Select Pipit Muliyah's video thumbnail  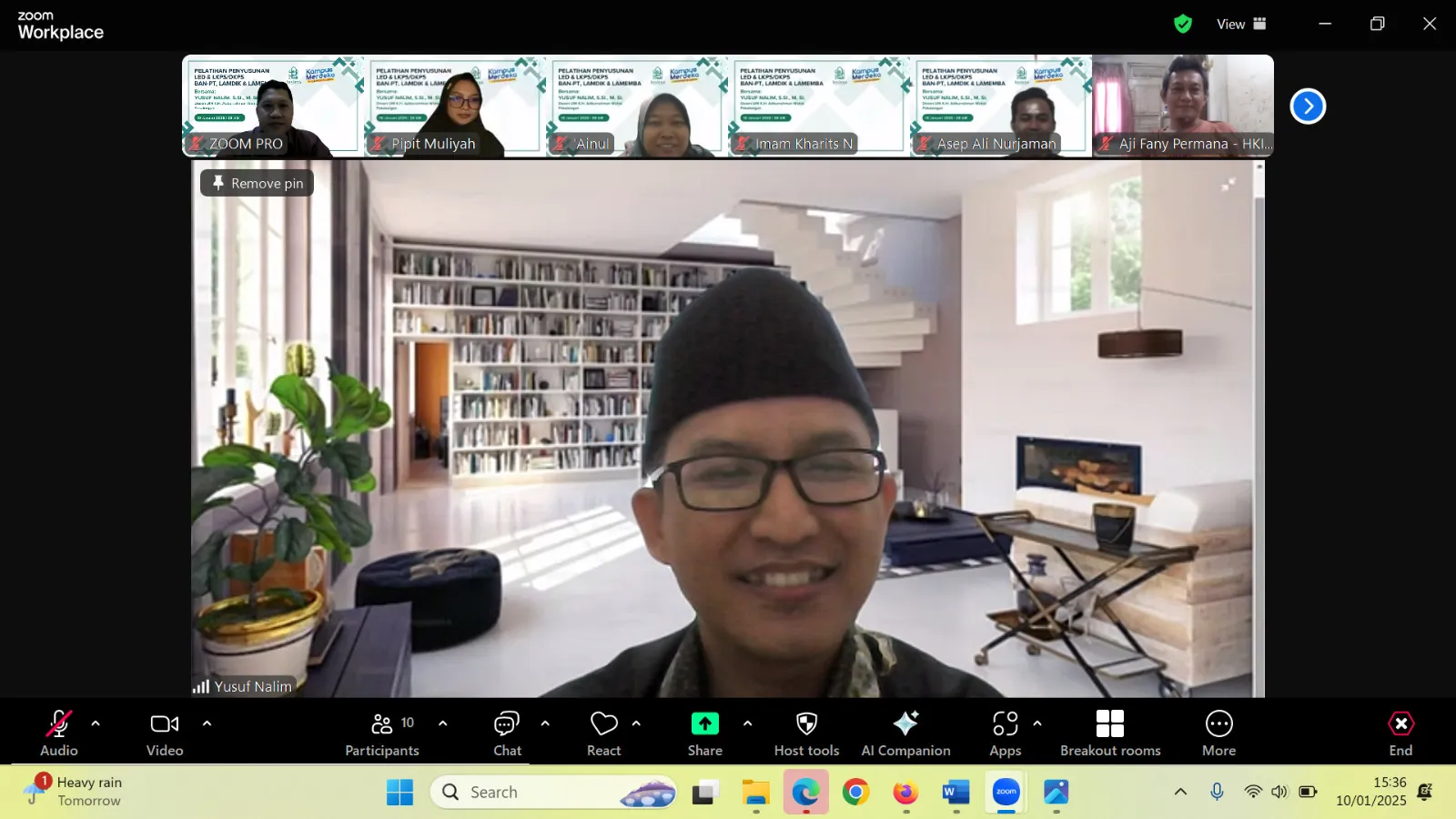[455, 106]
